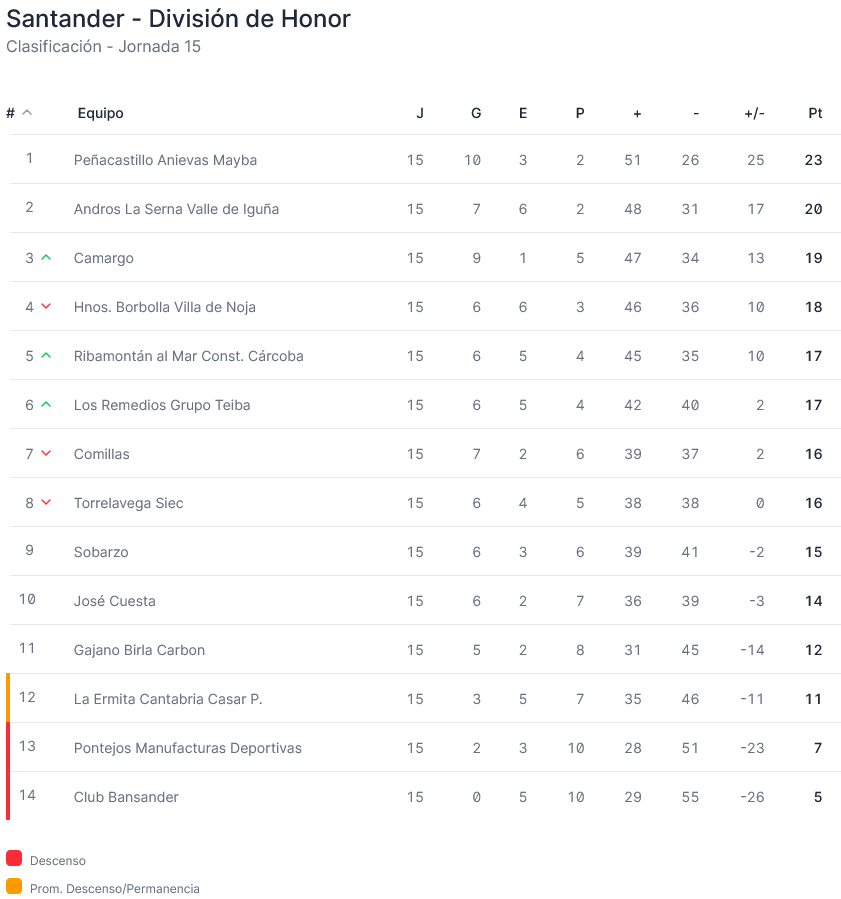
Task: Click the green up arrow beside Camargo
Action: (x=46, y=258)
